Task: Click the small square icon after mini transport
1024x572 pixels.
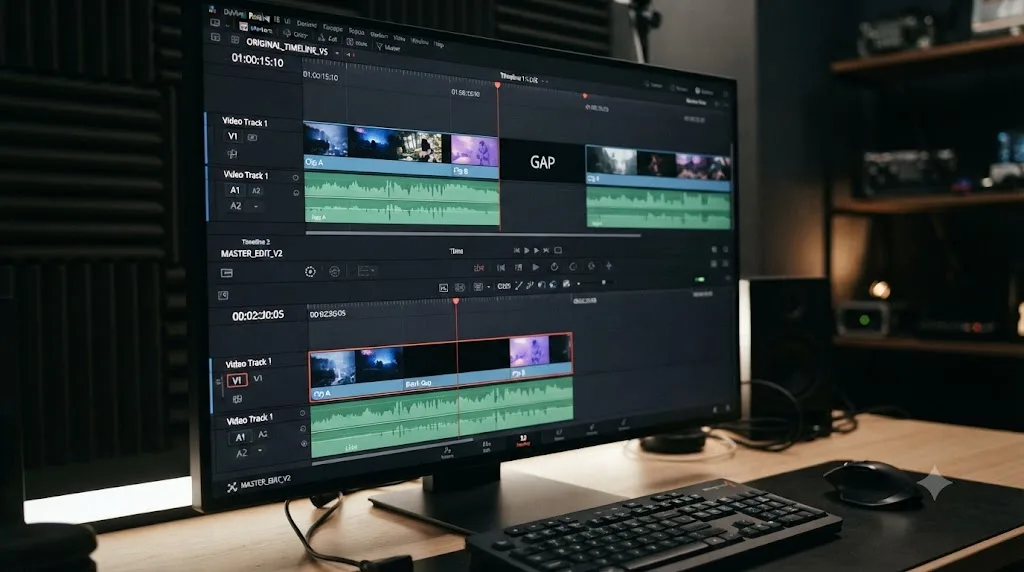Action: point(558,250)
